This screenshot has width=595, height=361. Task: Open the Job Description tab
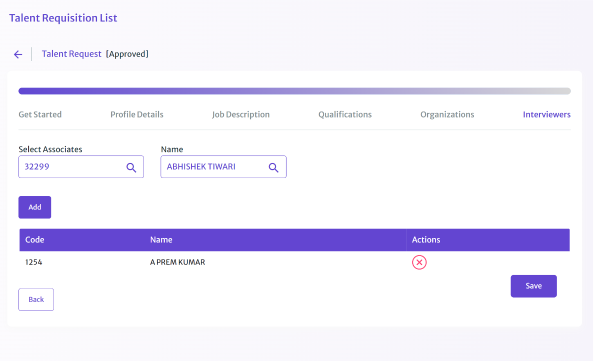(241, 114)
